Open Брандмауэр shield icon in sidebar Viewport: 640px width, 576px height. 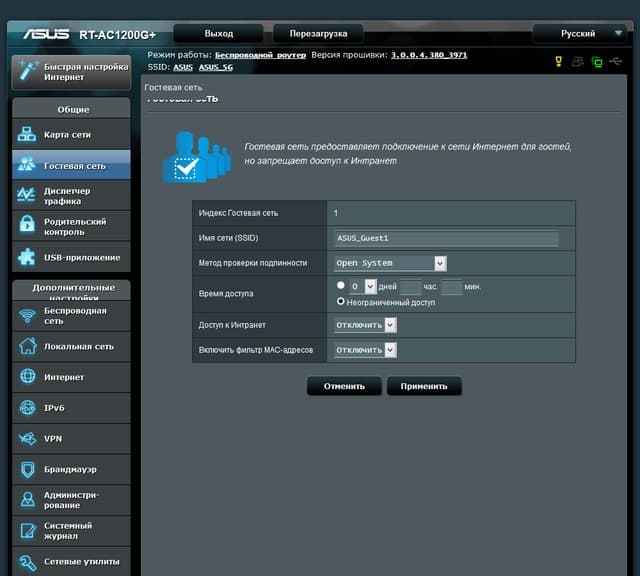point(27,469)
